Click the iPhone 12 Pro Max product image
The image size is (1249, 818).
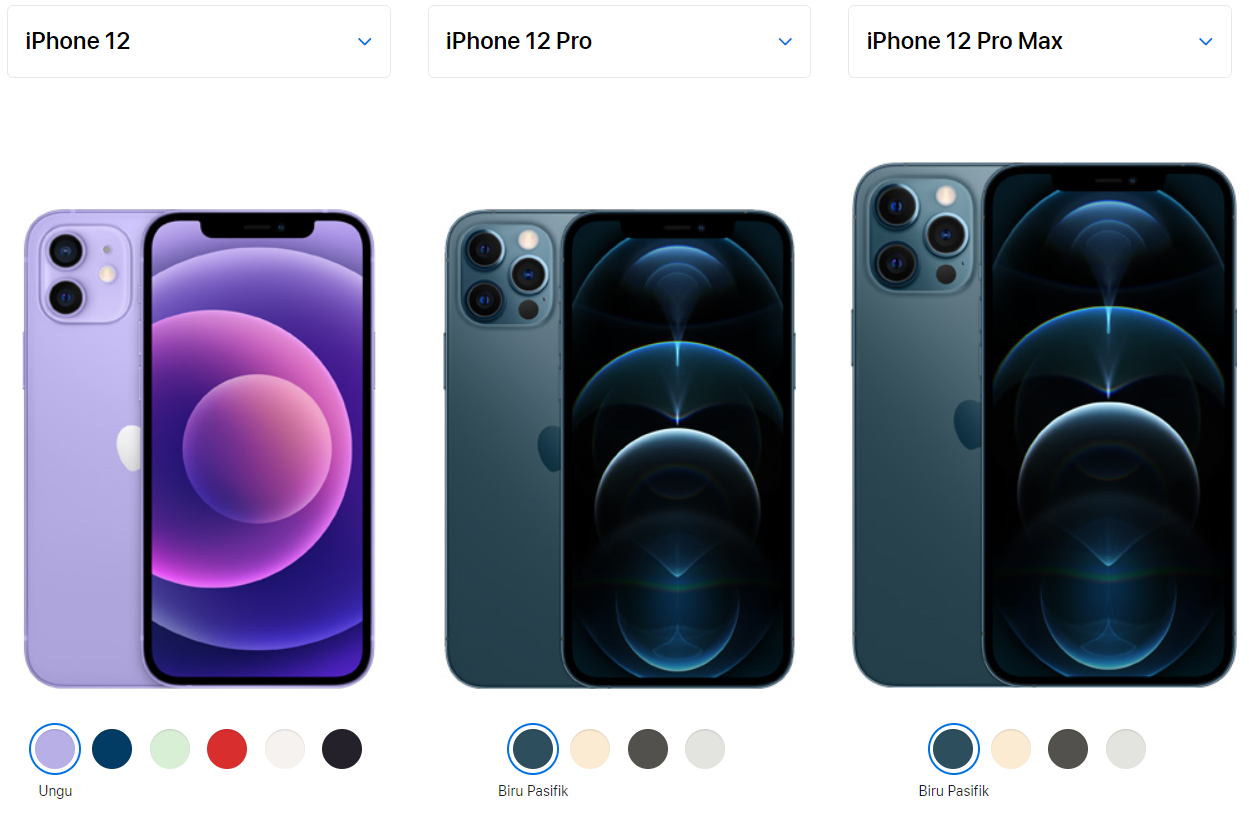point(1044,425)
